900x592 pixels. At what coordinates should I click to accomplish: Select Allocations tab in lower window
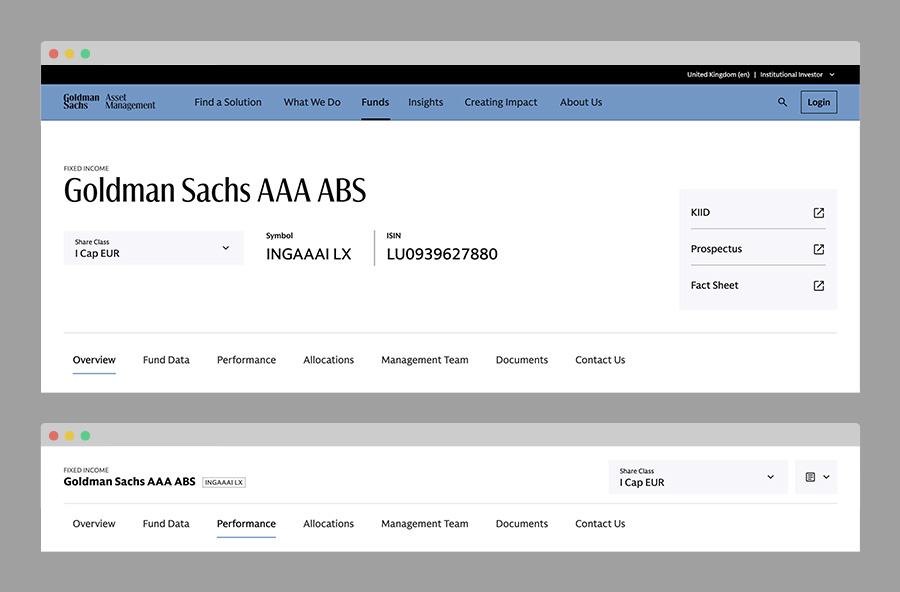(328, 524)
